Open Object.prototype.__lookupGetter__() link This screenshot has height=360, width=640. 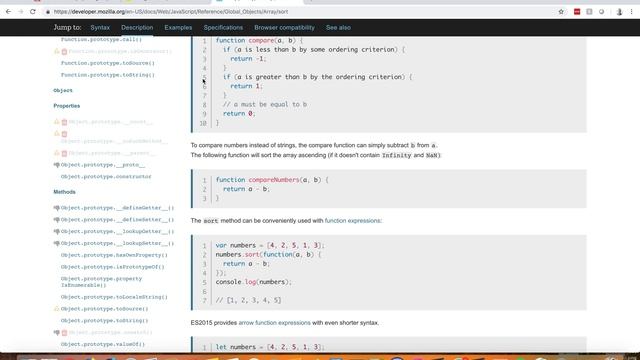point(118,231)
